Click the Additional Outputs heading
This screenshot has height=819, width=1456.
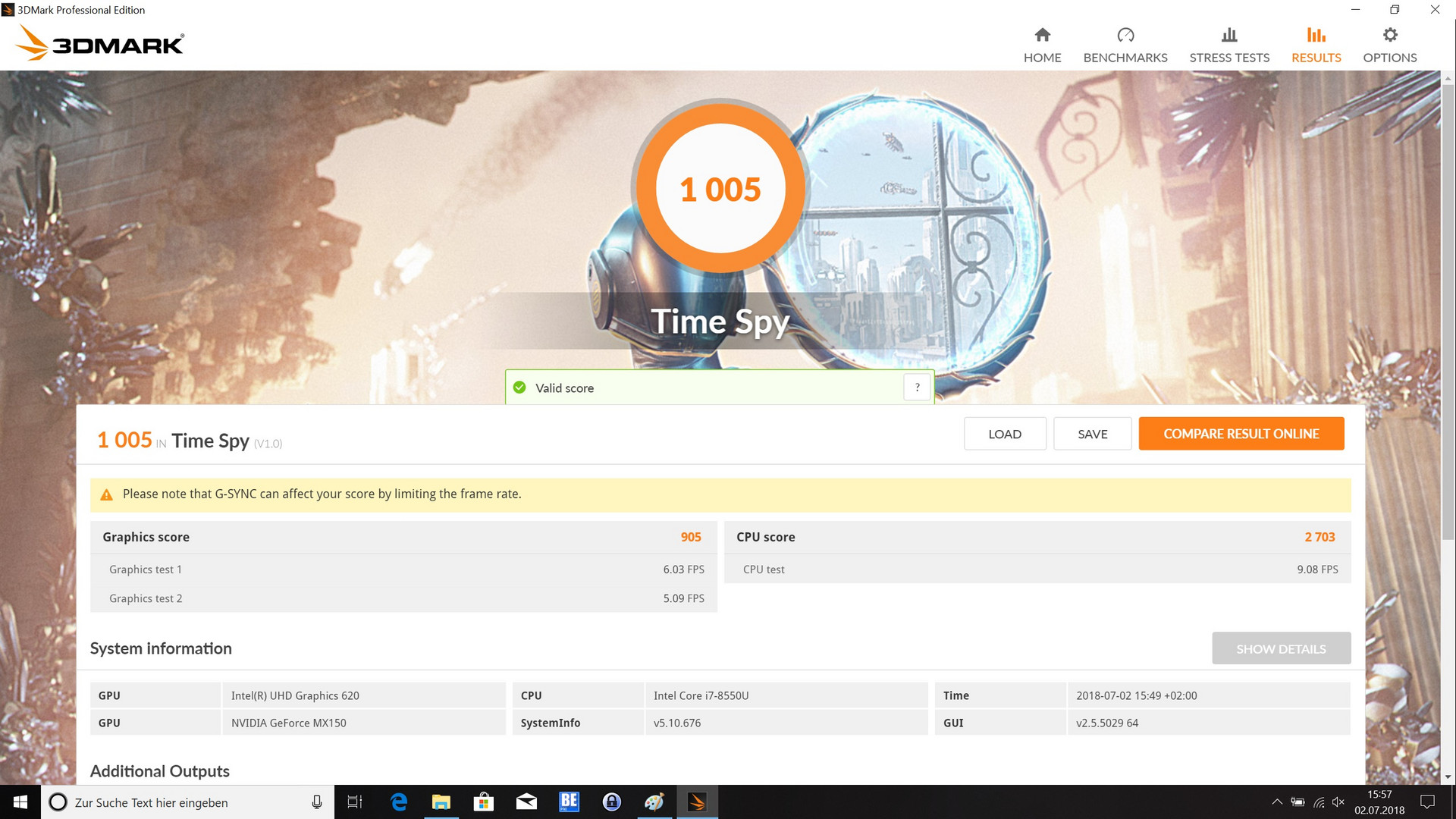[160, 771]
